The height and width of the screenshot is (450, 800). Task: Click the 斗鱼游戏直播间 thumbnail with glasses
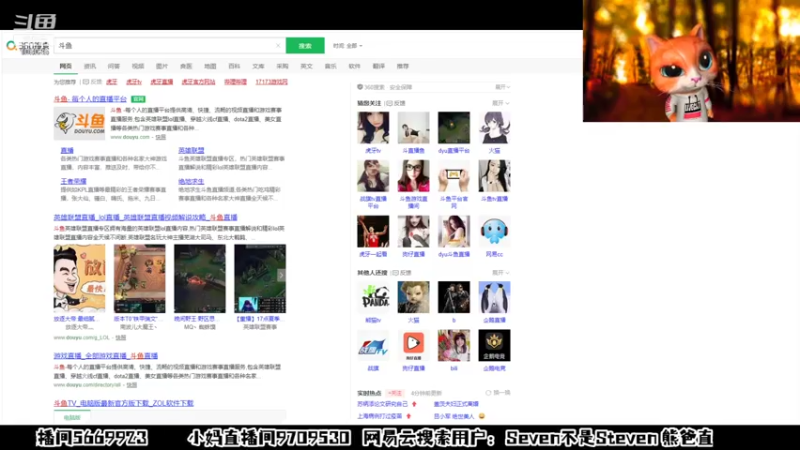pyautogui.click(x=413, y=176)
